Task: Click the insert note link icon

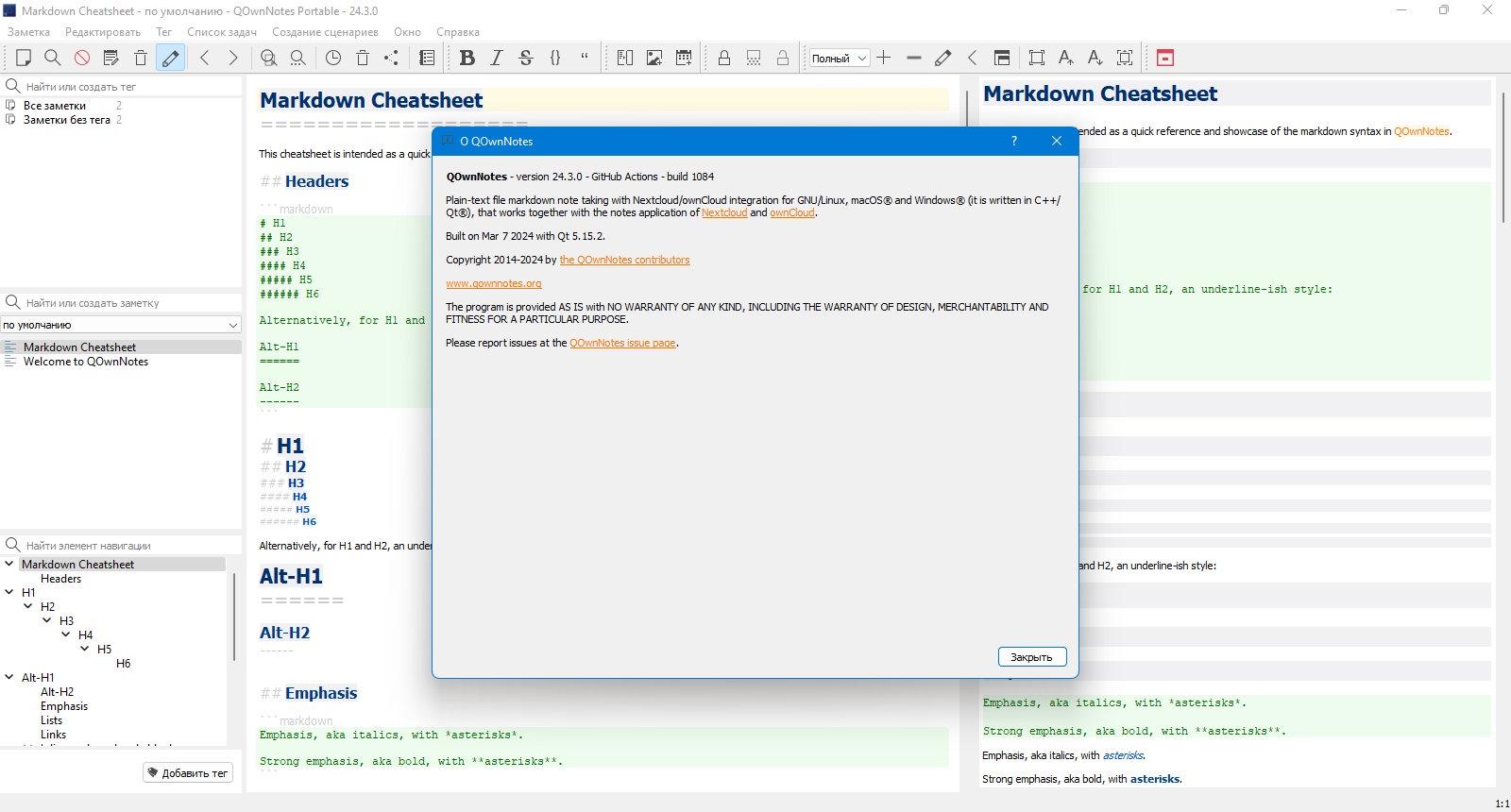Action: click(x=625, y=58)
